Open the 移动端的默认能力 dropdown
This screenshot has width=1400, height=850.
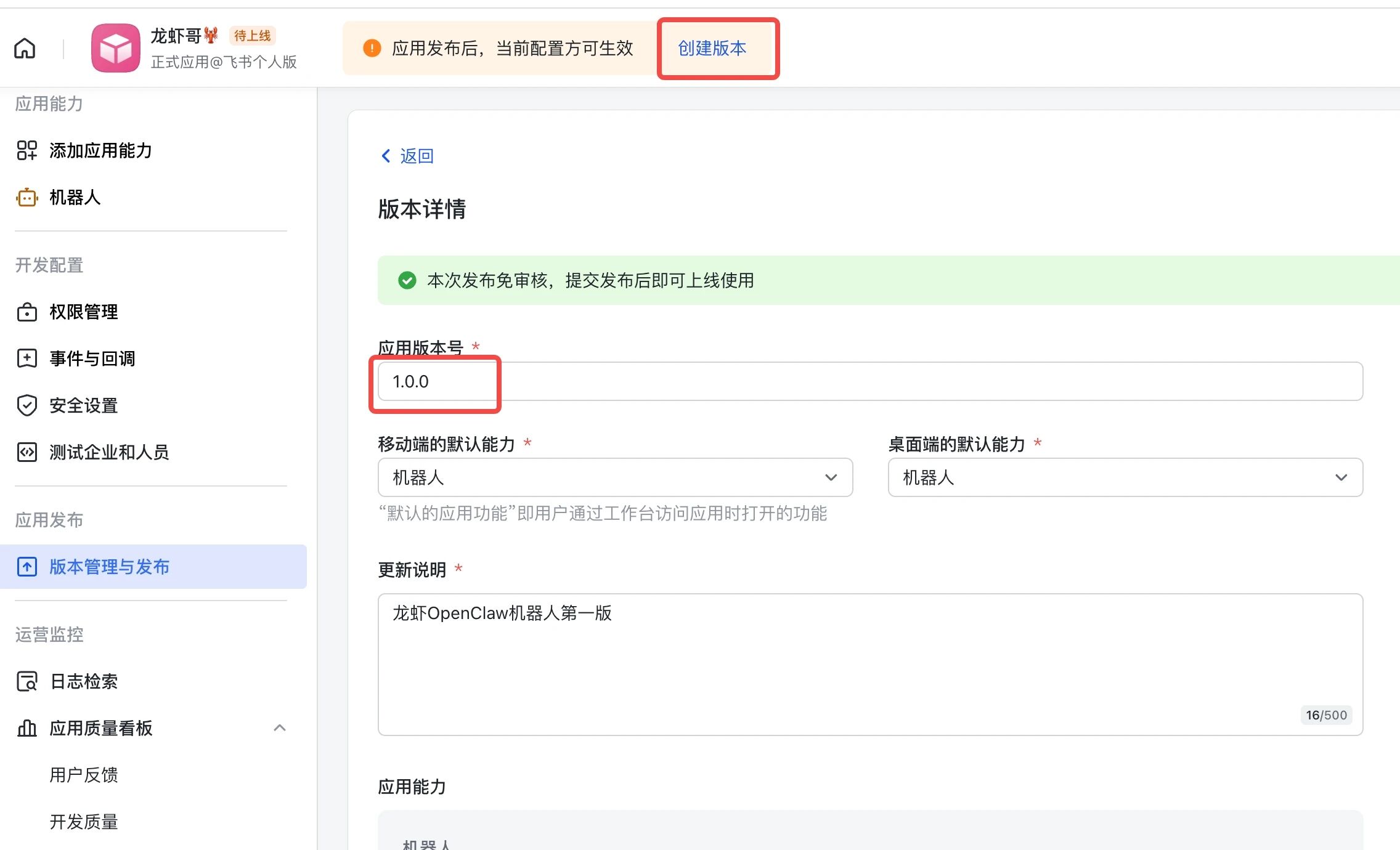(x=614, y=477)
